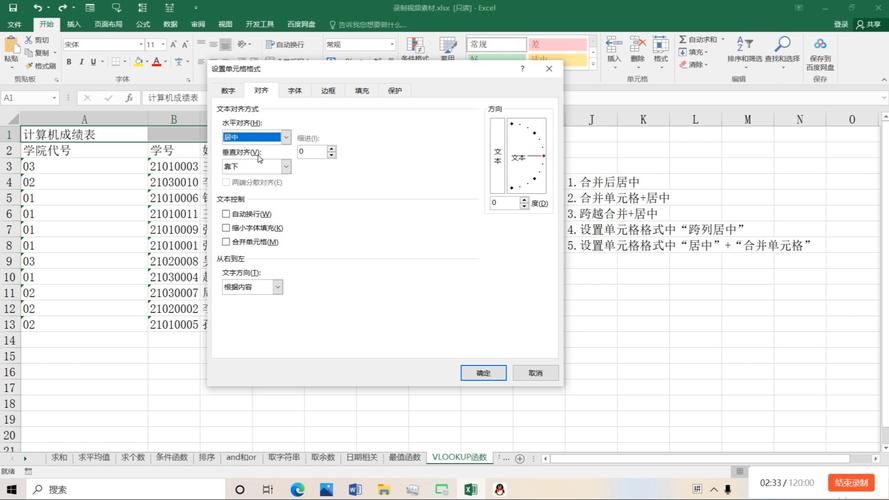Click Save to Baidu Netdisk (保存到百度网盘) icon
The height and width of the screenshot is (500, 889).
pyautogui.click(x=820, y=44)
